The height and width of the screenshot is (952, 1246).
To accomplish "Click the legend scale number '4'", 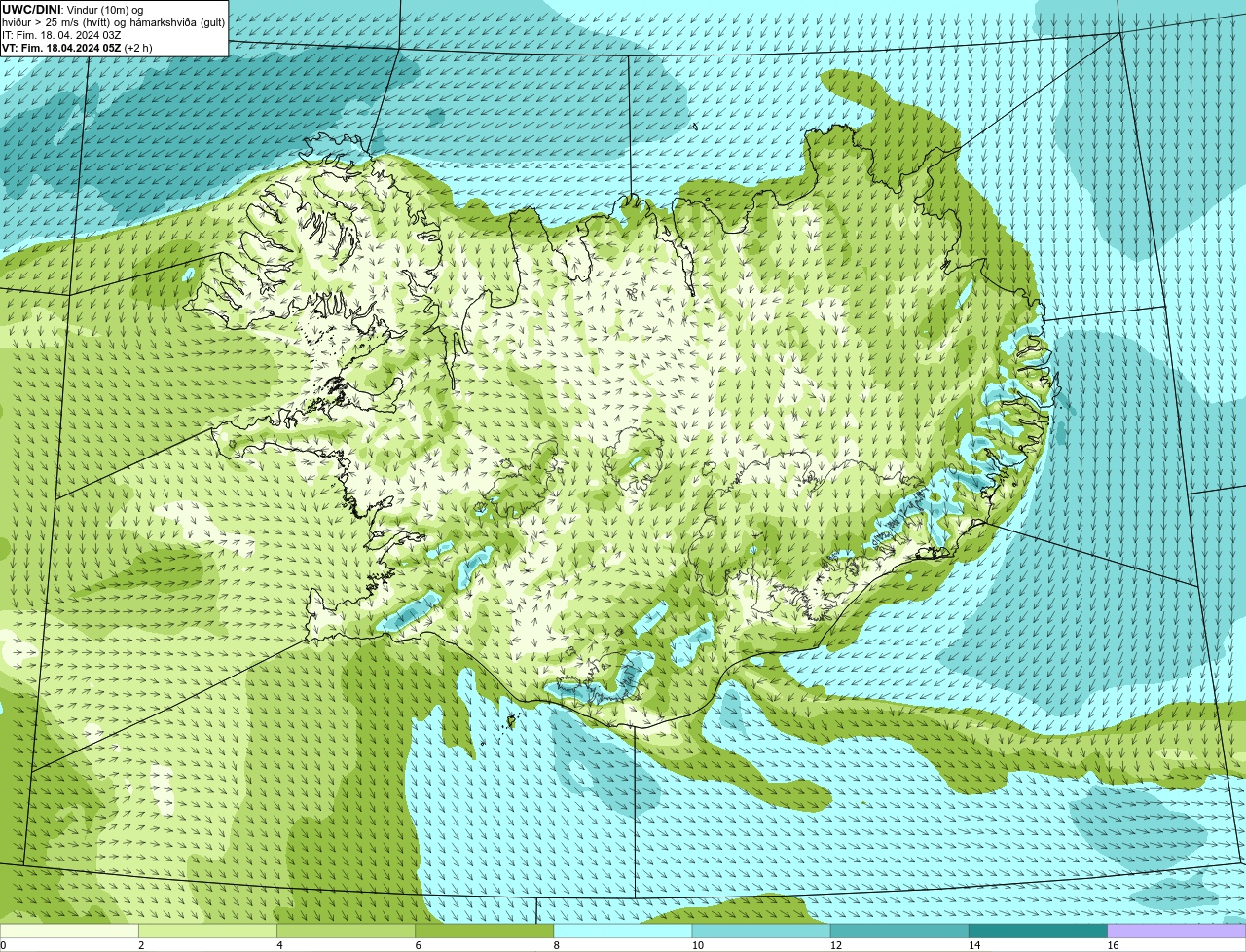I will coord(279,945).
